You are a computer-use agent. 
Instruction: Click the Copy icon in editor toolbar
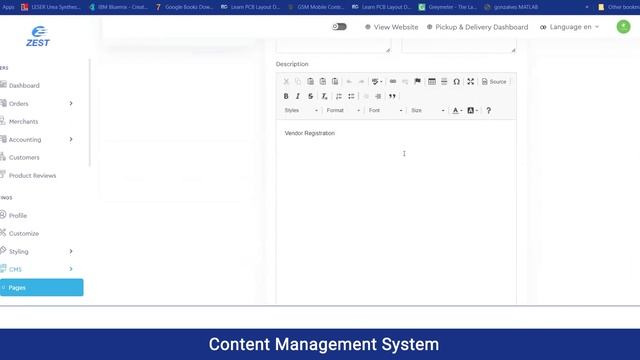[298, 82]
